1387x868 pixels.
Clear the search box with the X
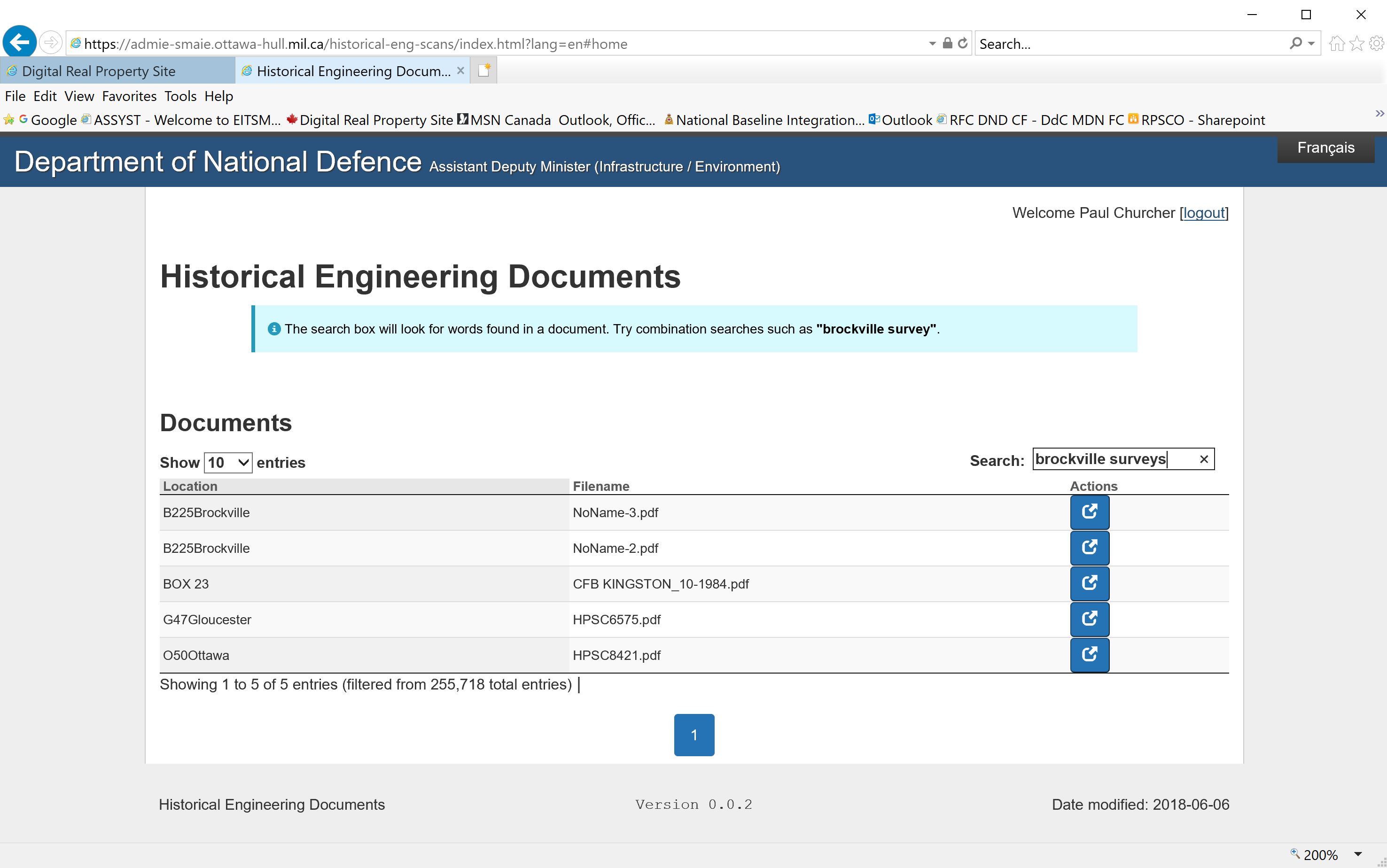[x=1204, y=459]
